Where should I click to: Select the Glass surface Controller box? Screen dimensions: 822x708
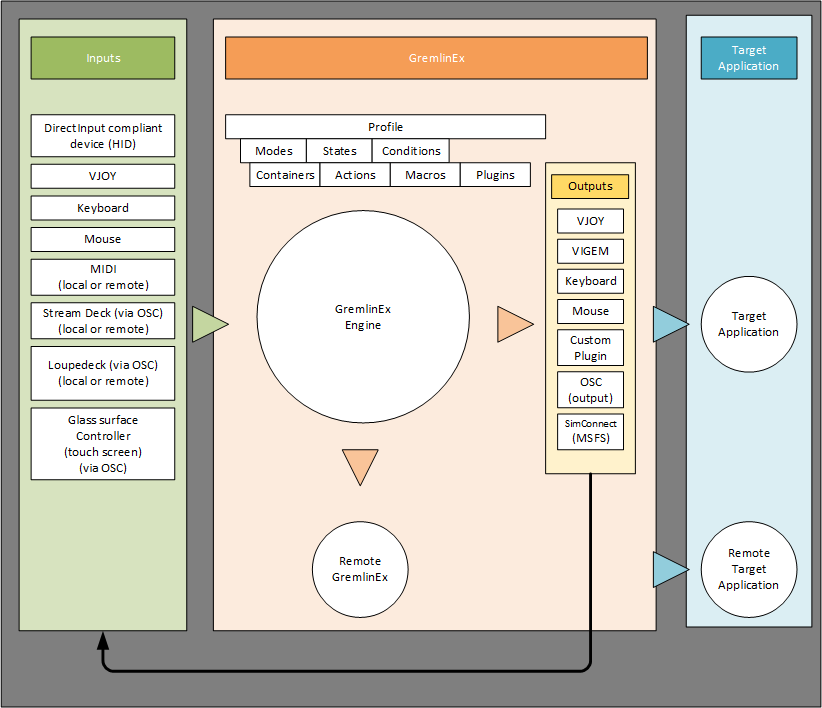pyautogui.click(x=103, y=444)
